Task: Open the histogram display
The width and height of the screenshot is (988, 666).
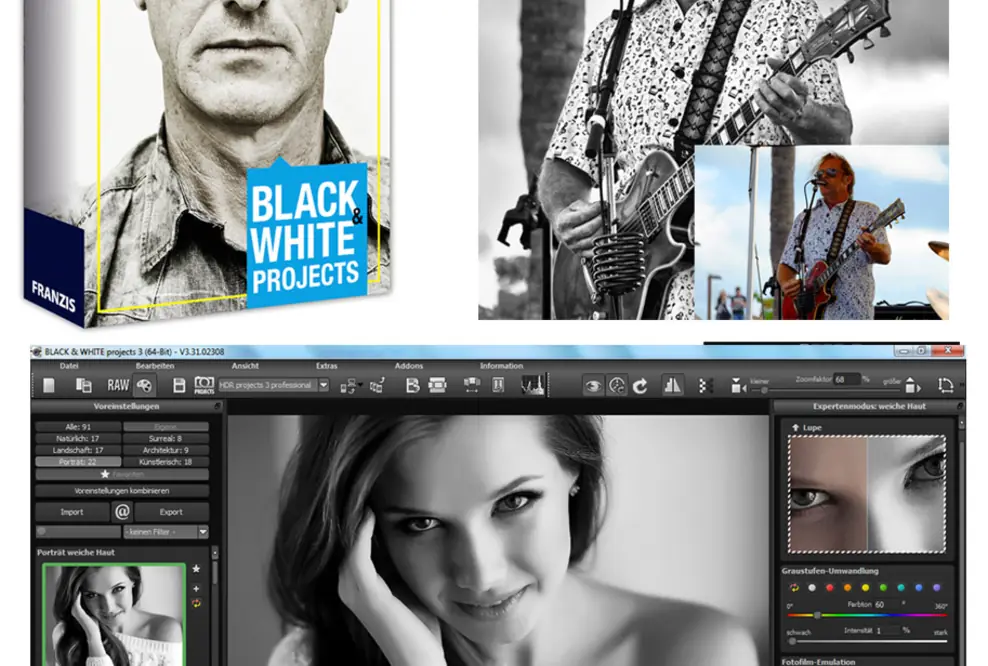Action: coord(532,385)
